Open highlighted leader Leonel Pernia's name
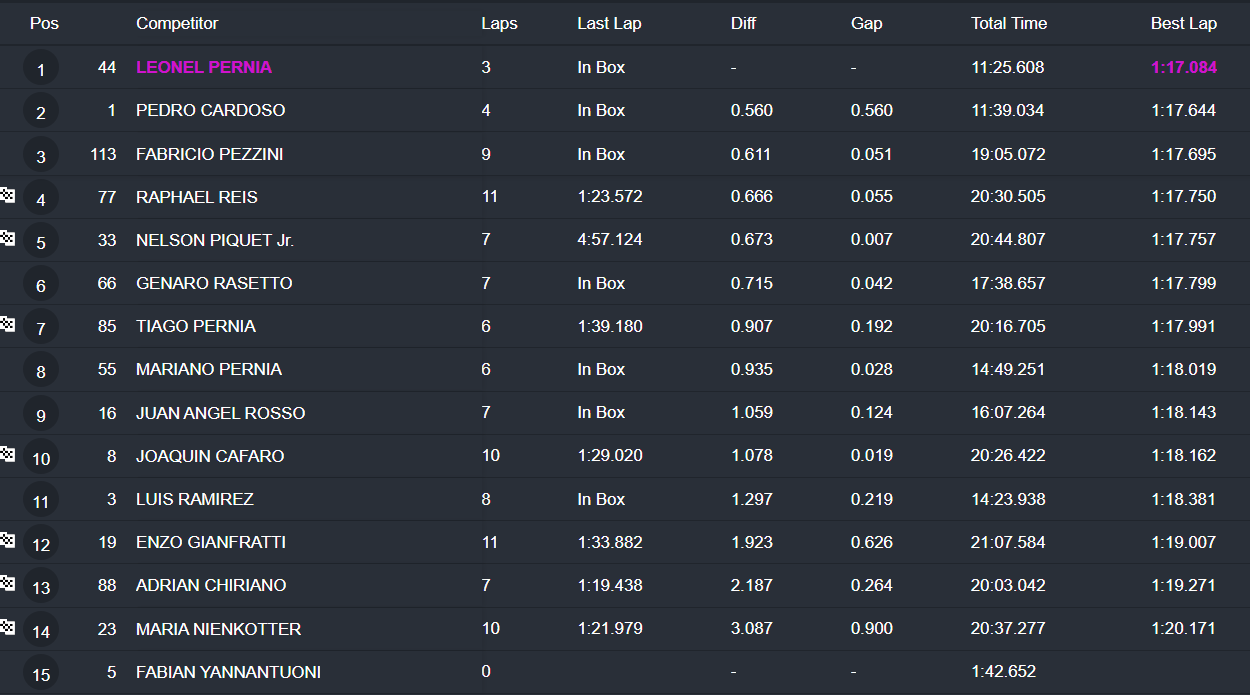The image size is (1250, 695). tap(204, 67)
